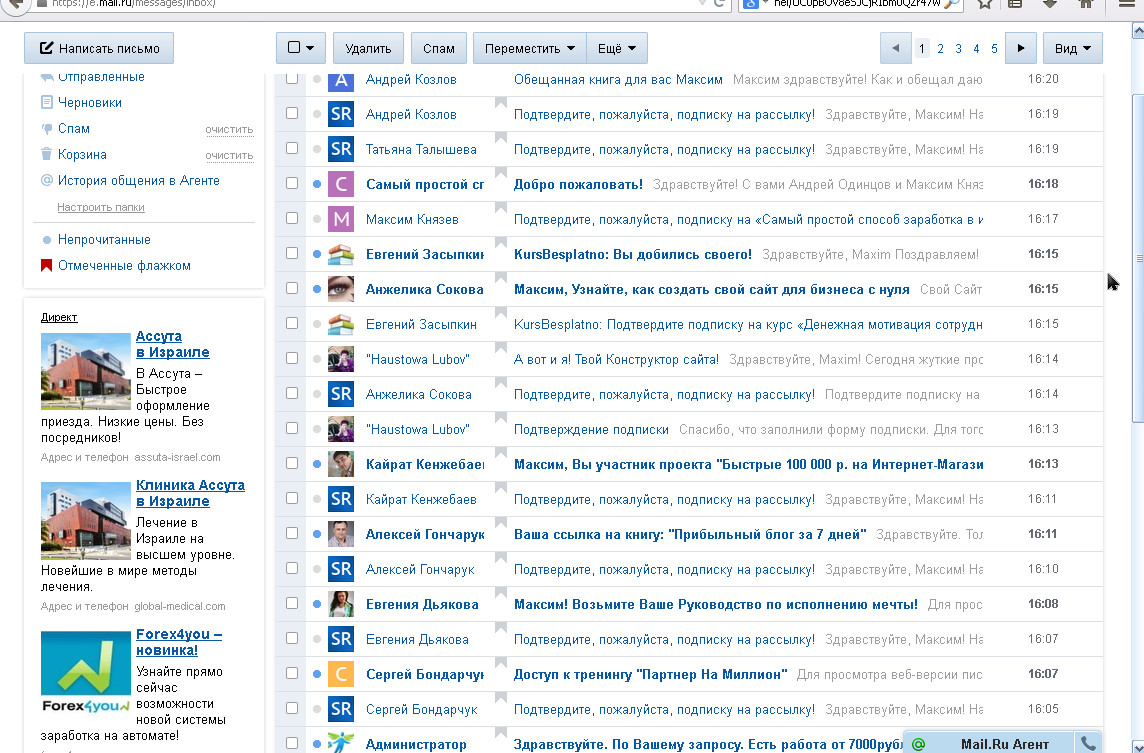Flag the Анжелика Сокова 16:15 email

pyautogui.click(x=500, y=278)
